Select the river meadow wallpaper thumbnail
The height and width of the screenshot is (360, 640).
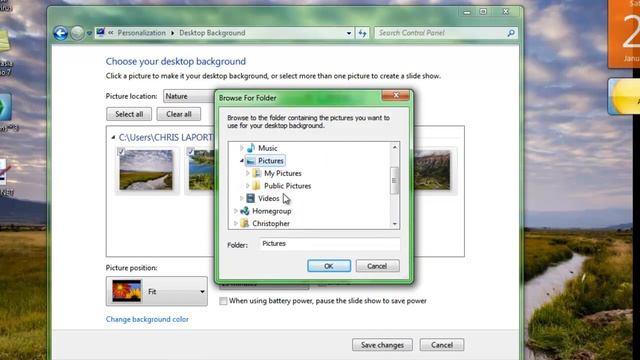point(146,170)
